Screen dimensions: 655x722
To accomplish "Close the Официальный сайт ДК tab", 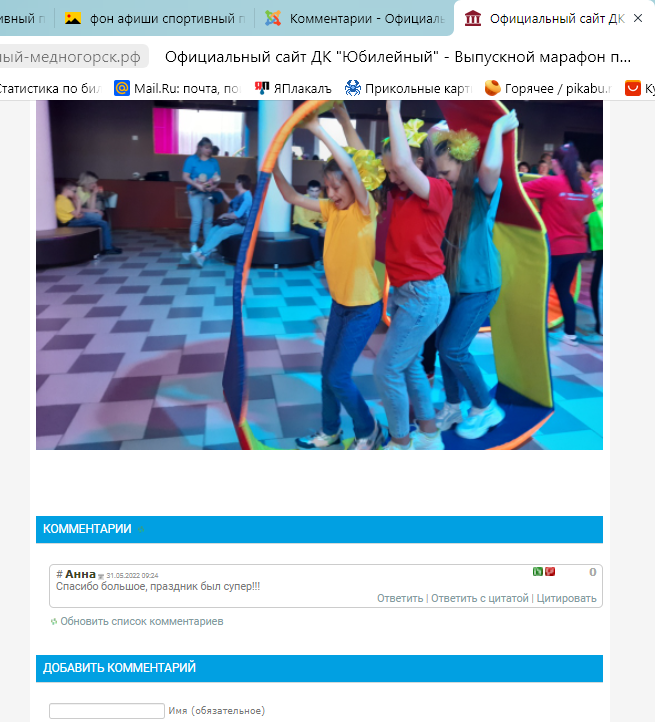I will point(638,18).
